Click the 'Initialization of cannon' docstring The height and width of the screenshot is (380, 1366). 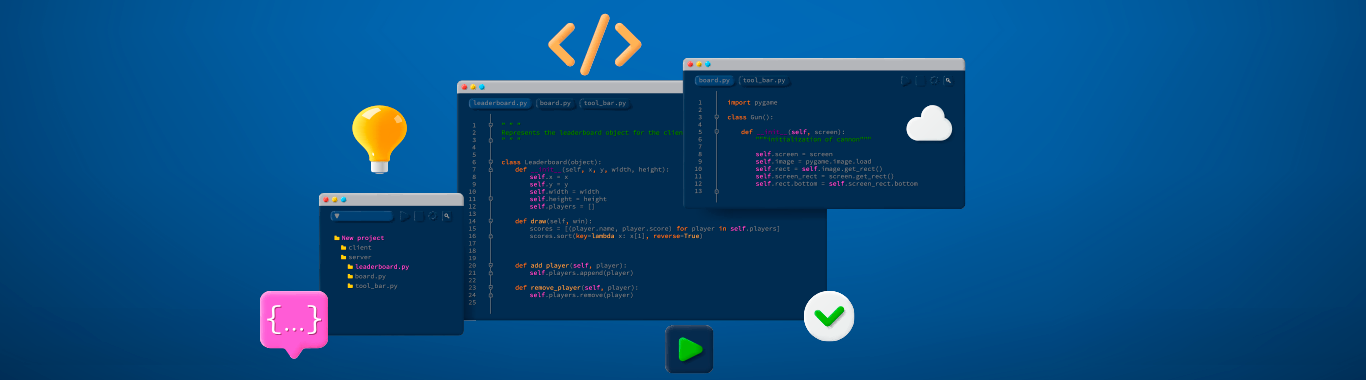click(813, 139)
